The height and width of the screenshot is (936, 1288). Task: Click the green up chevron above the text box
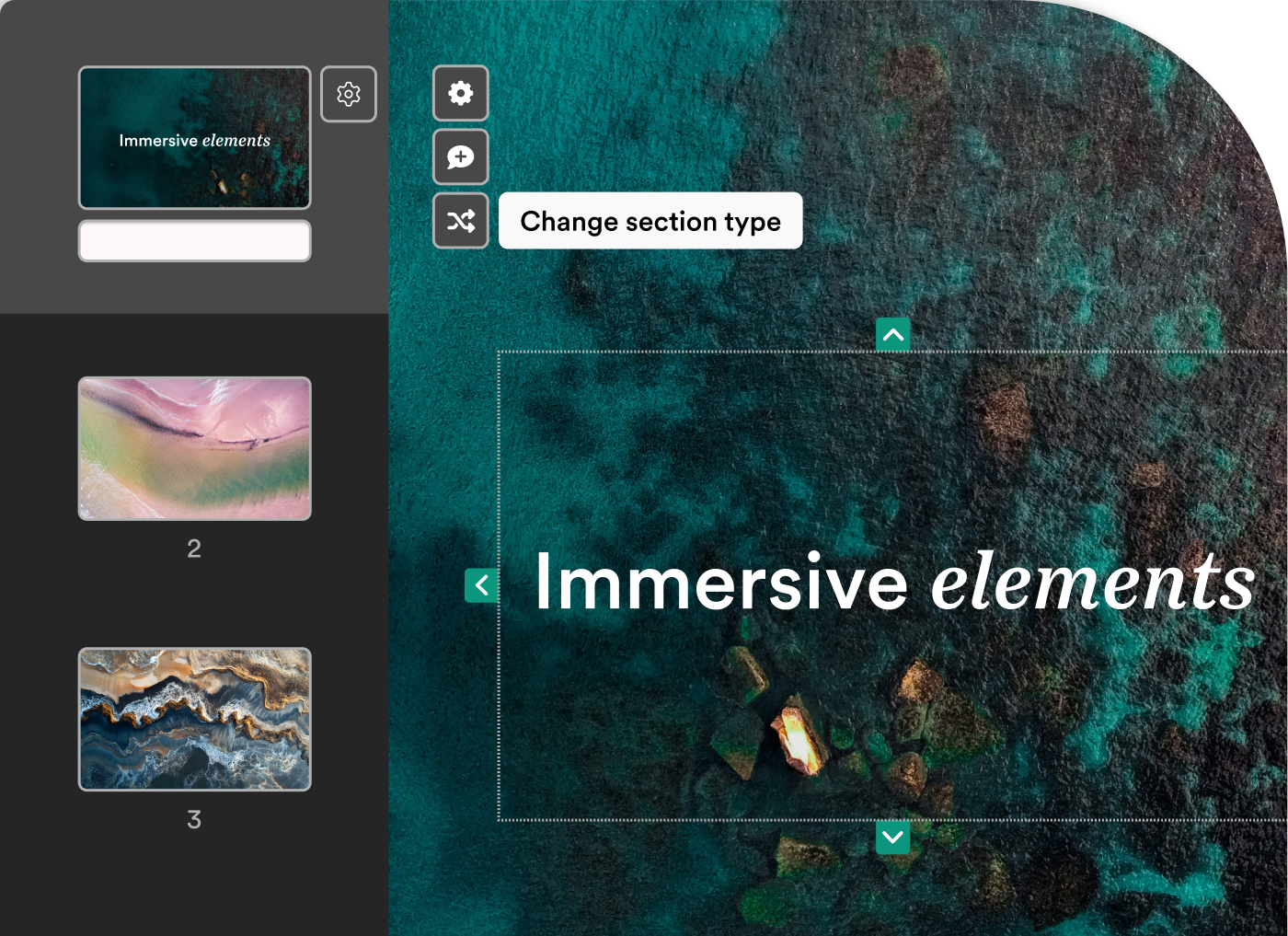tap(892, 334)
